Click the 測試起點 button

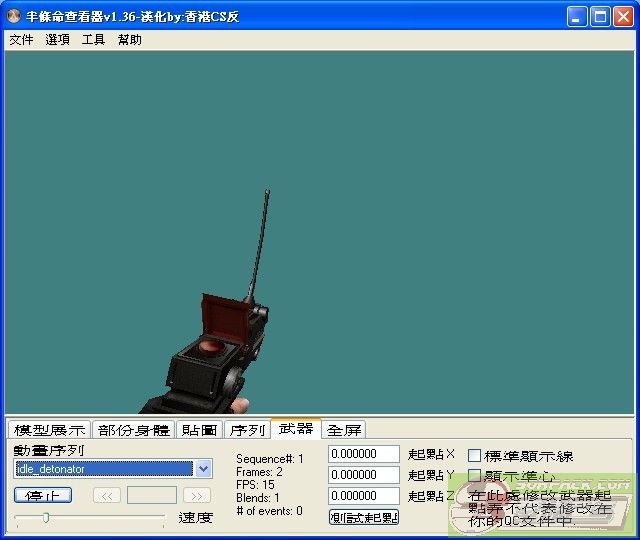(364, 518)
